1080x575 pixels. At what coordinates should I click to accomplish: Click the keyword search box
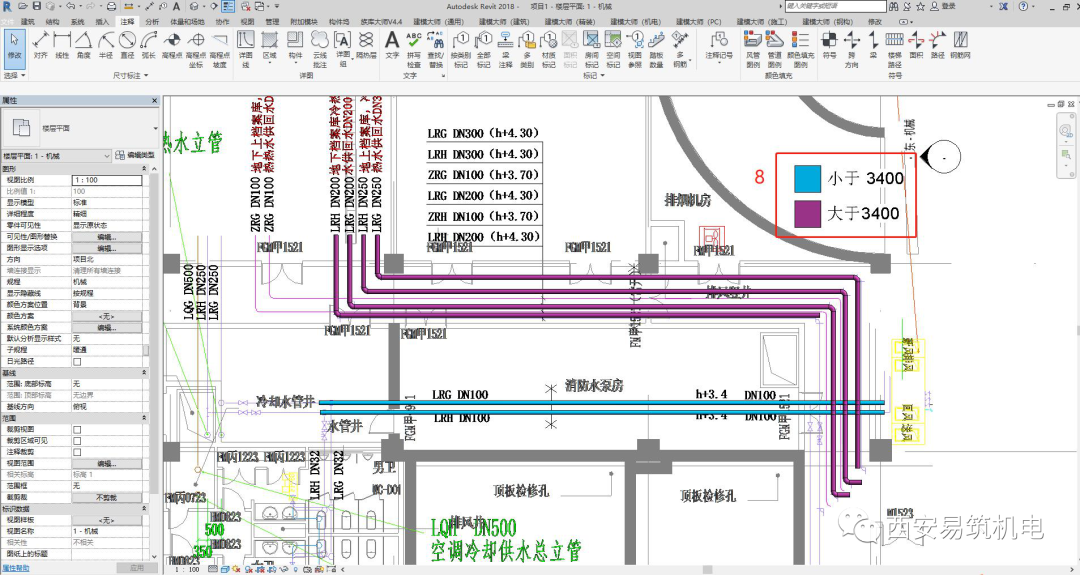click(835, 6)
